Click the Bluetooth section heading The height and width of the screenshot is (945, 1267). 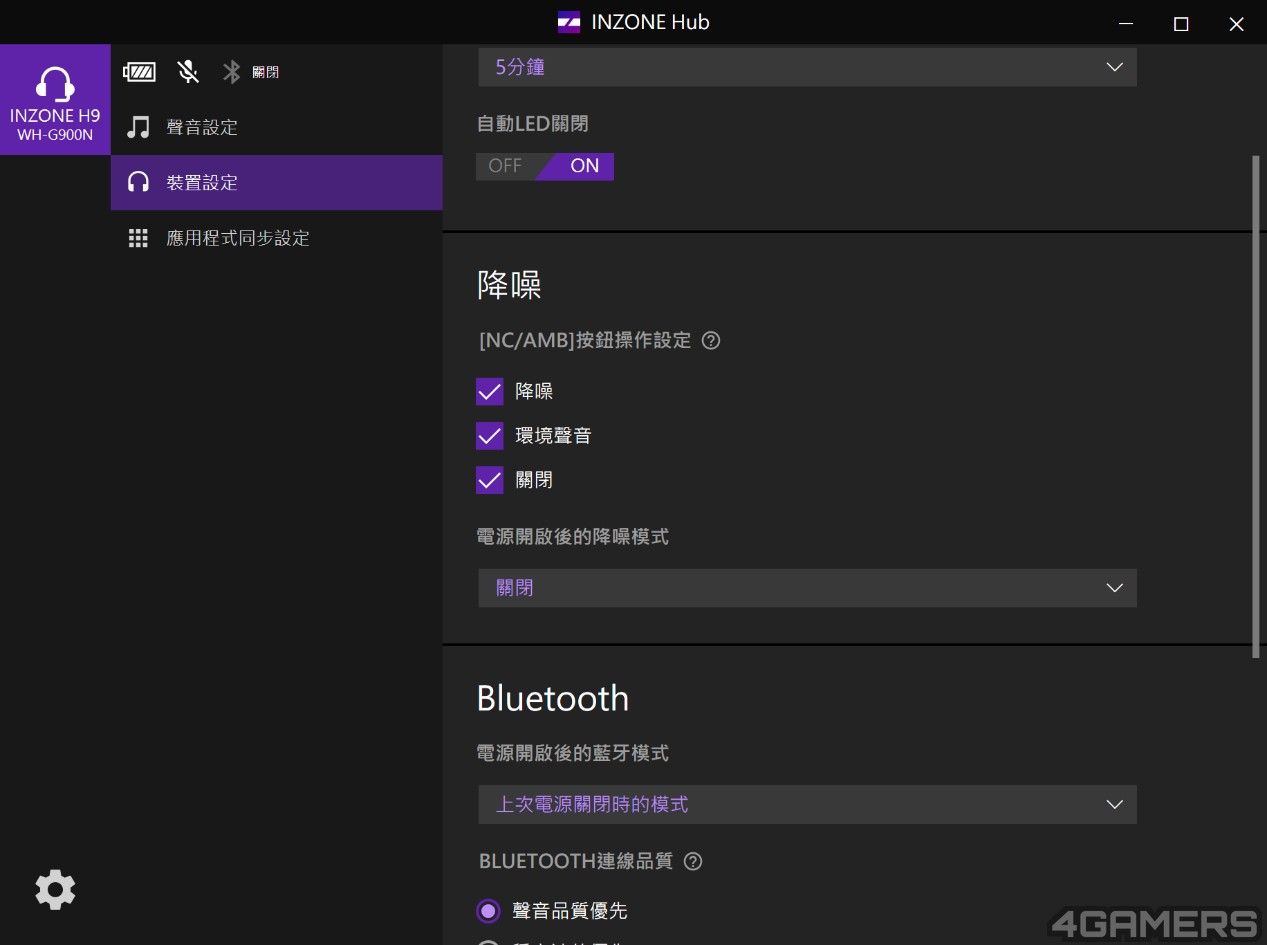[x=553, y=698]
